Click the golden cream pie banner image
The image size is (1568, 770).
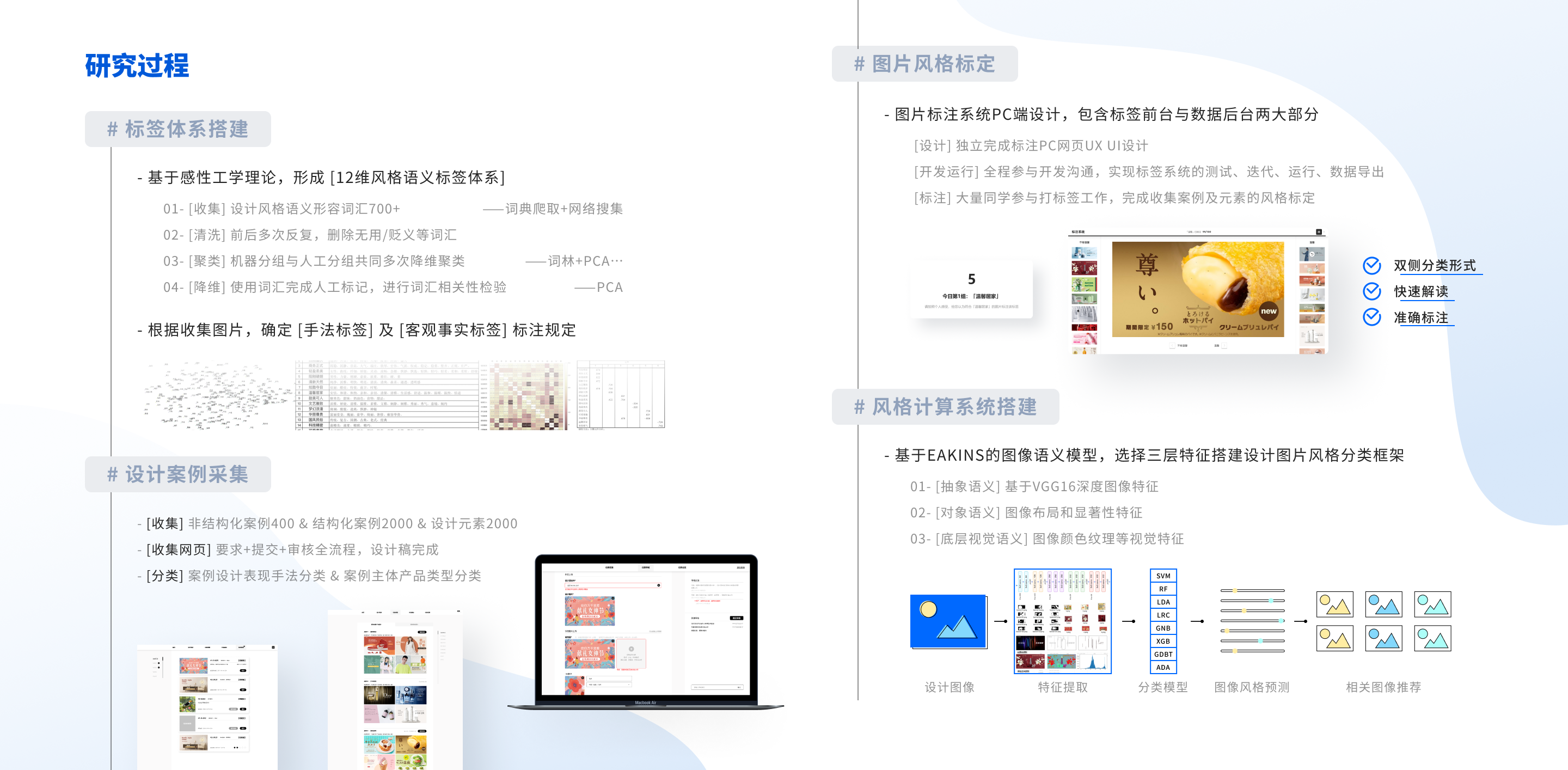click(x=1197, y=289)
